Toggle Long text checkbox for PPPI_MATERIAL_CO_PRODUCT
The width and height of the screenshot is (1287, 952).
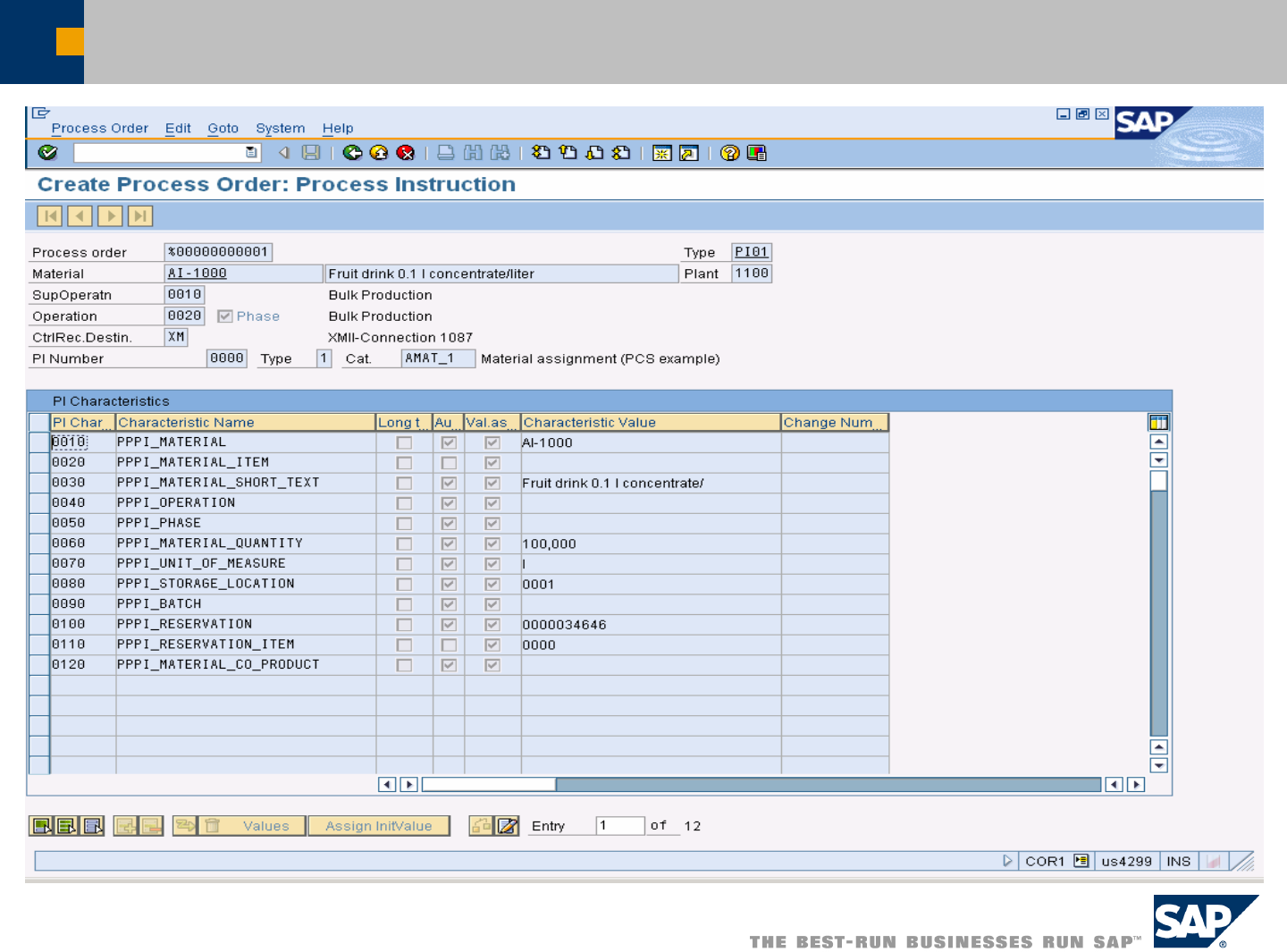click(x=404, y=665)
